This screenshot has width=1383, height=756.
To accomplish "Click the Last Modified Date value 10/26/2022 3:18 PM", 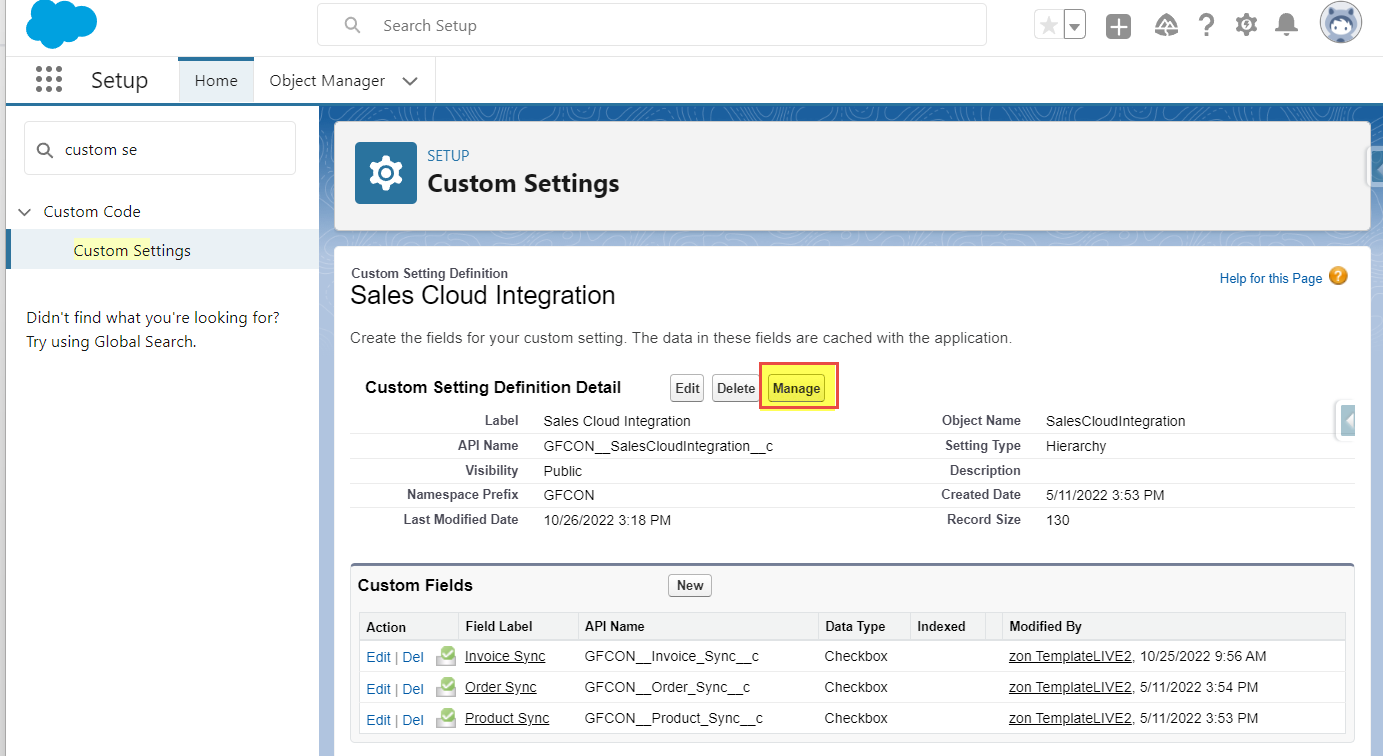I will coord(607,520).
